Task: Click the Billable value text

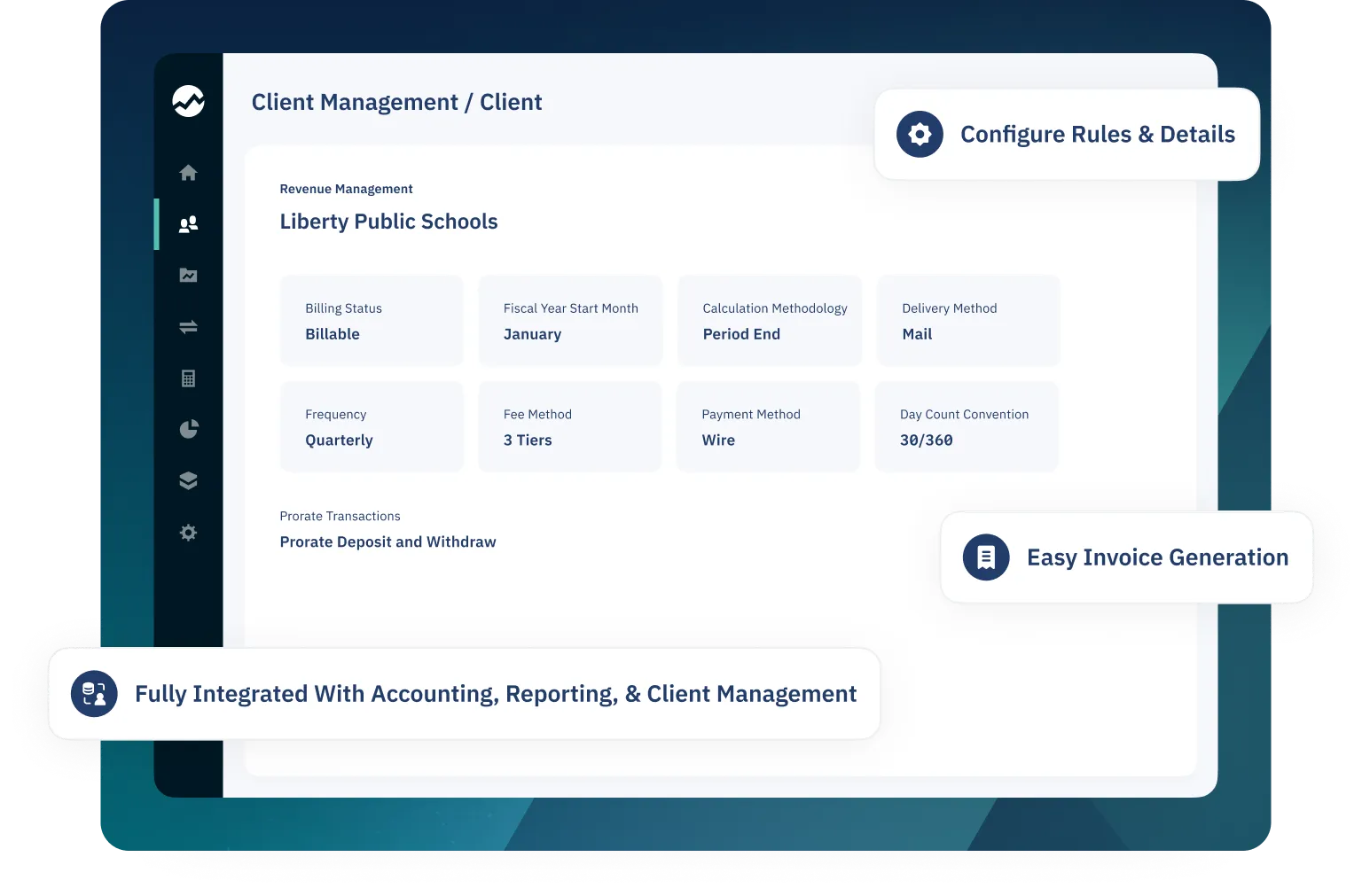Action: coord(333,334)
